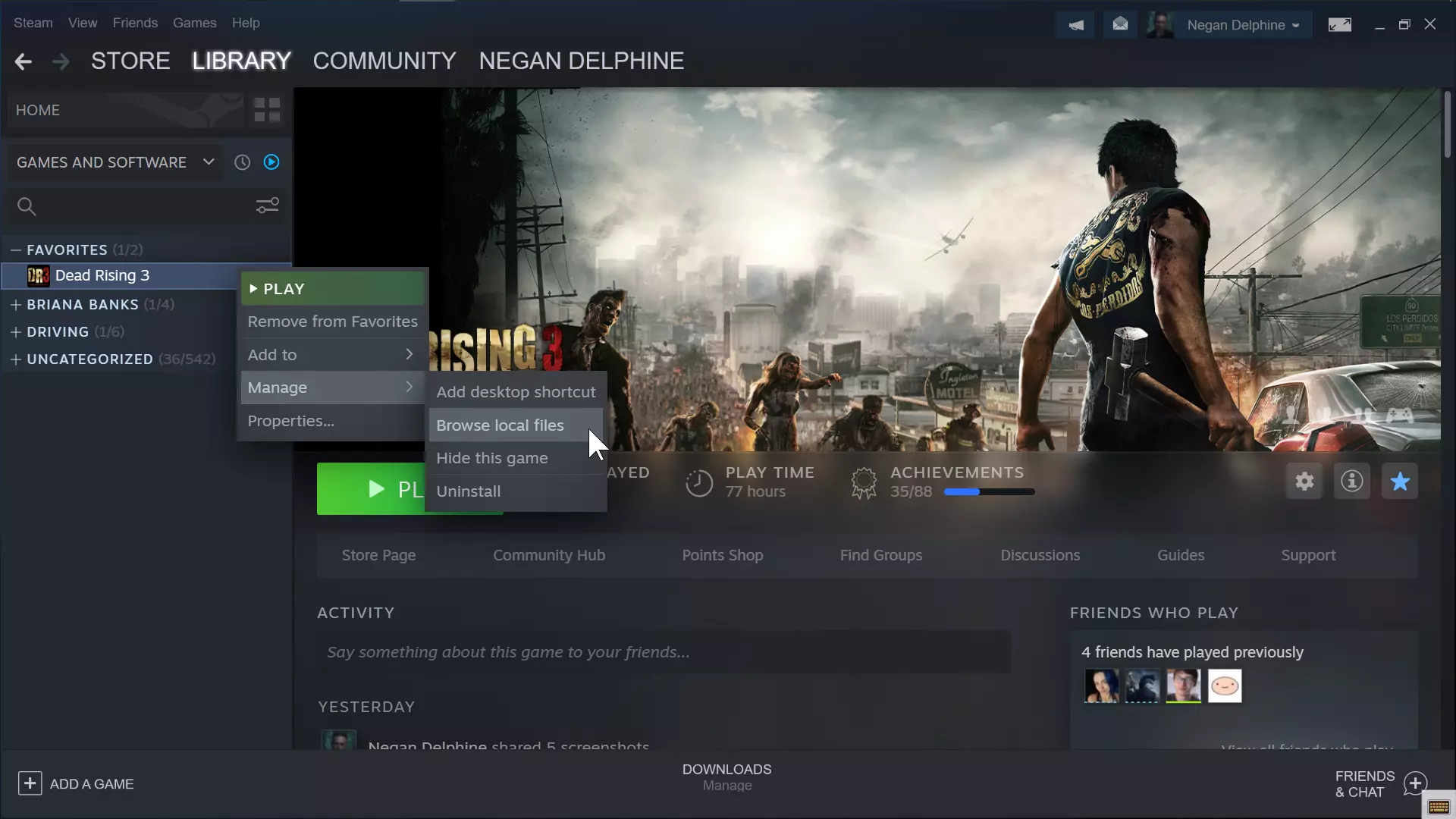Click the announcements megaphone icon

pyautogui.click(x=1075, y=25)
